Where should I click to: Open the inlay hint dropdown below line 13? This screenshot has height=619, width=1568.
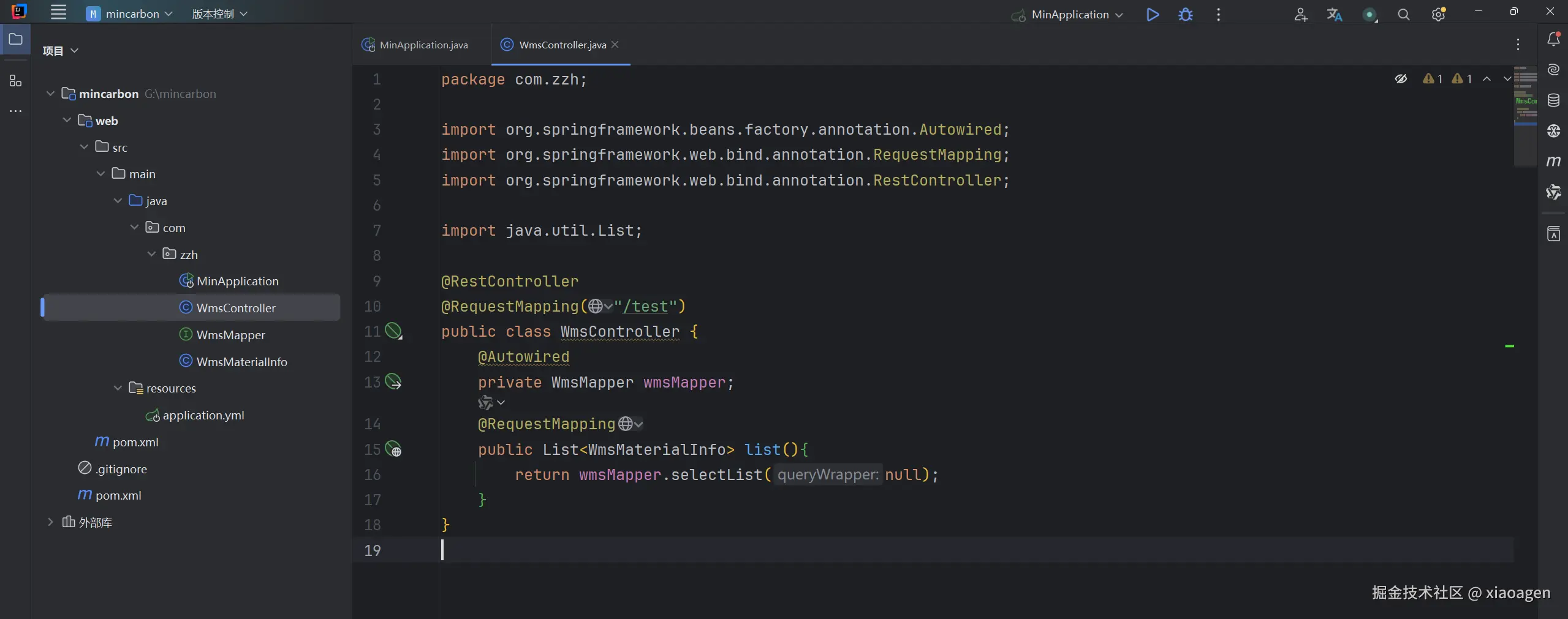coord(491,403)
